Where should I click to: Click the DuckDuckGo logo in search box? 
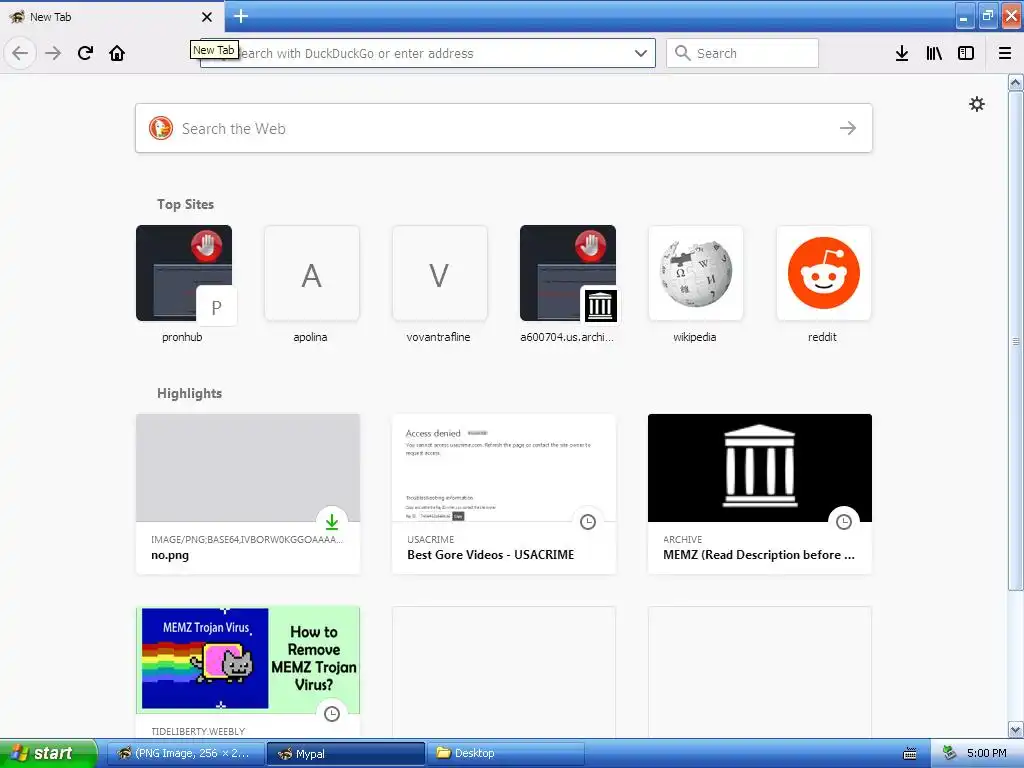pyautogui.click(x=161, y=128)
